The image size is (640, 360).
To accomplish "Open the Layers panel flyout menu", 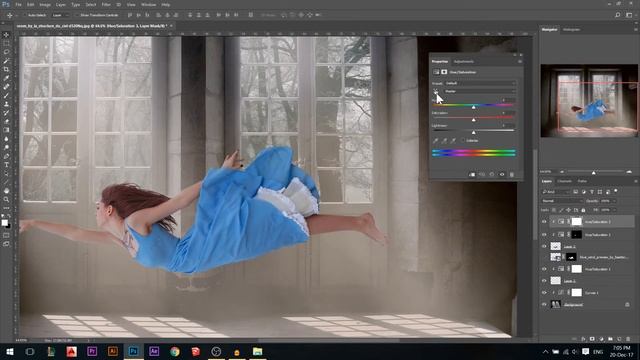I will [636, 181].
